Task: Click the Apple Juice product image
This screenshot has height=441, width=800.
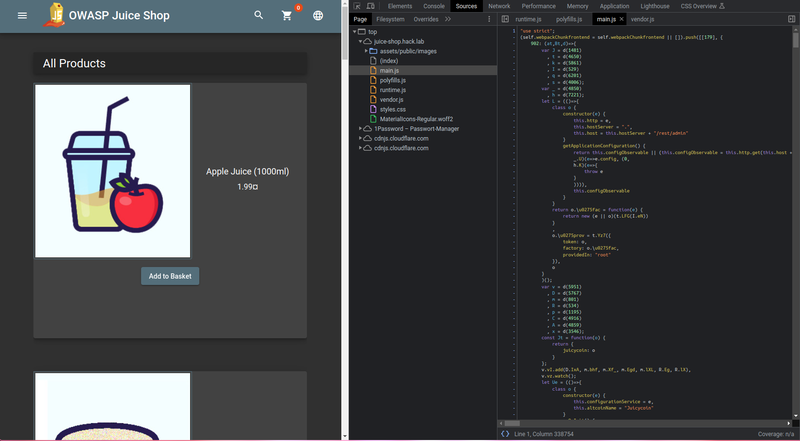Action: tap(112, 171)
